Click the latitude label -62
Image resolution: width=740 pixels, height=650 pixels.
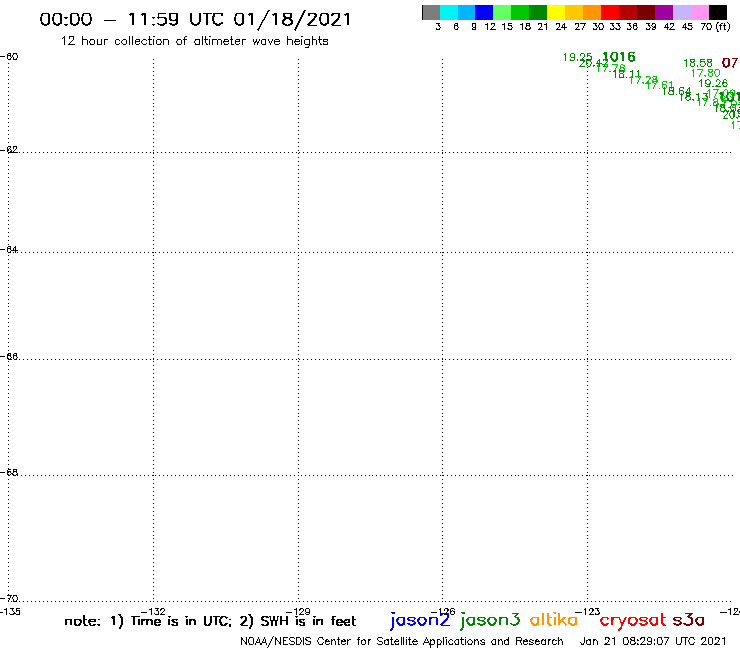pos(9,150)
